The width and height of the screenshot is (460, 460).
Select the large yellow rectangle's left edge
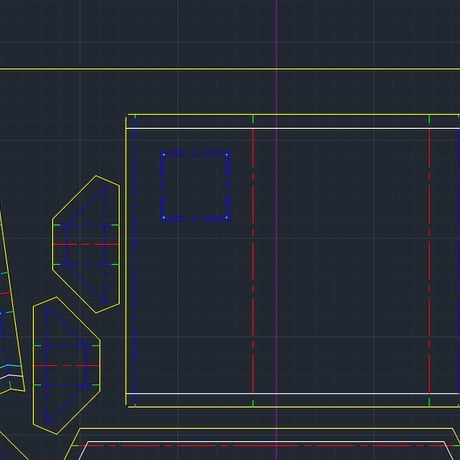click(x=126, y=260)
